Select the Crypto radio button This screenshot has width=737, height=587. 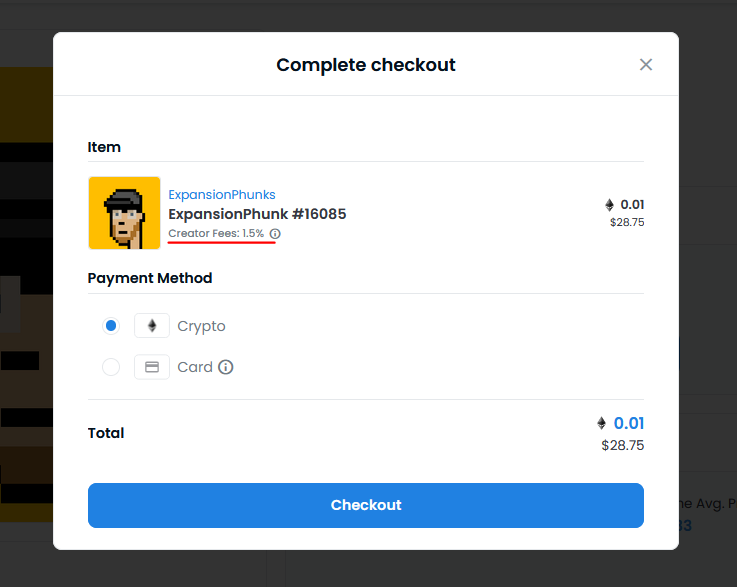coord(111,326)
